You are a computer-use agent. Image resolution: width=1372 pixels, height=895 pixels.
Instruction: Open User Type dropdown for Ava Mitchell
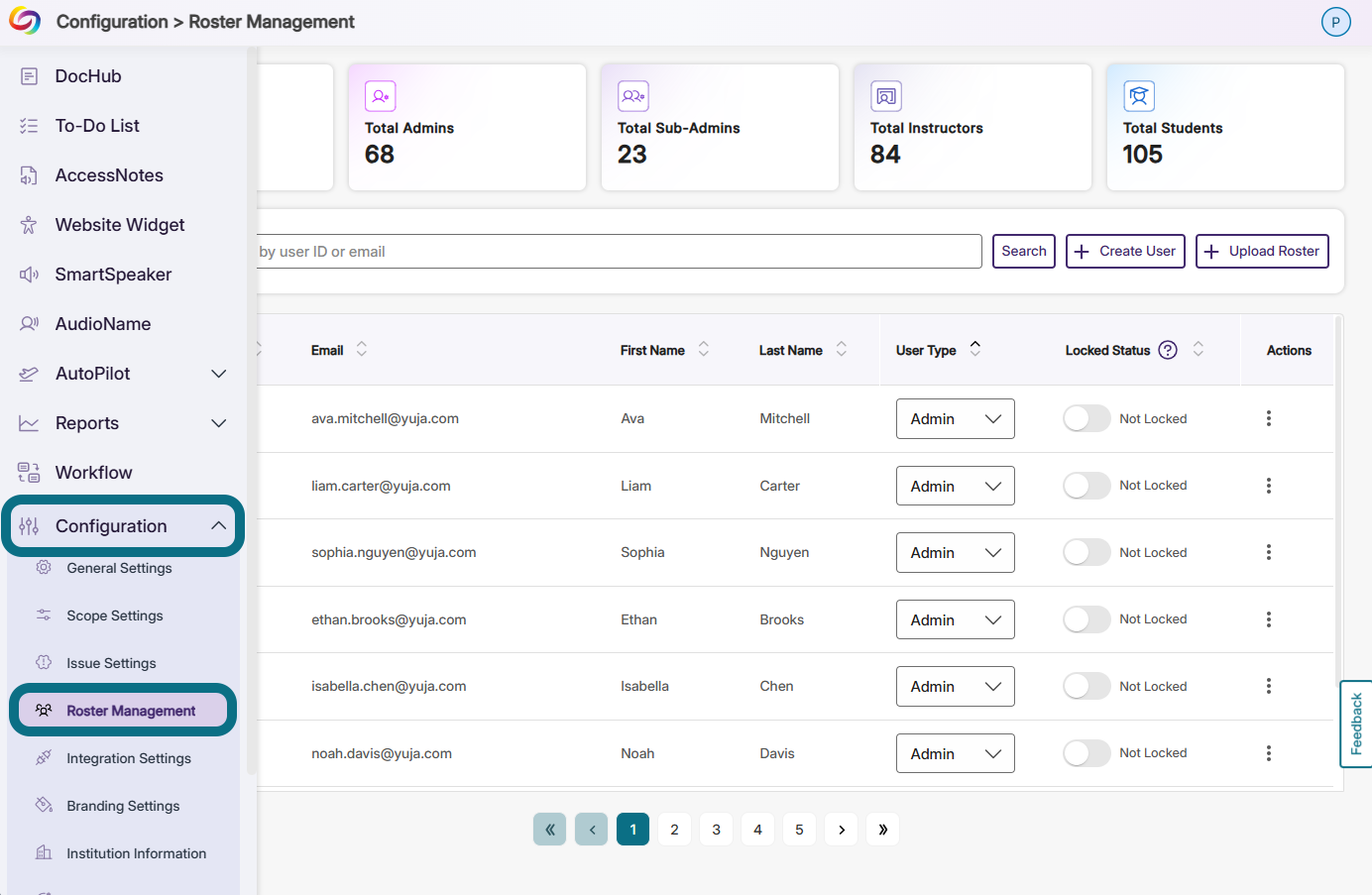point(956,418)
